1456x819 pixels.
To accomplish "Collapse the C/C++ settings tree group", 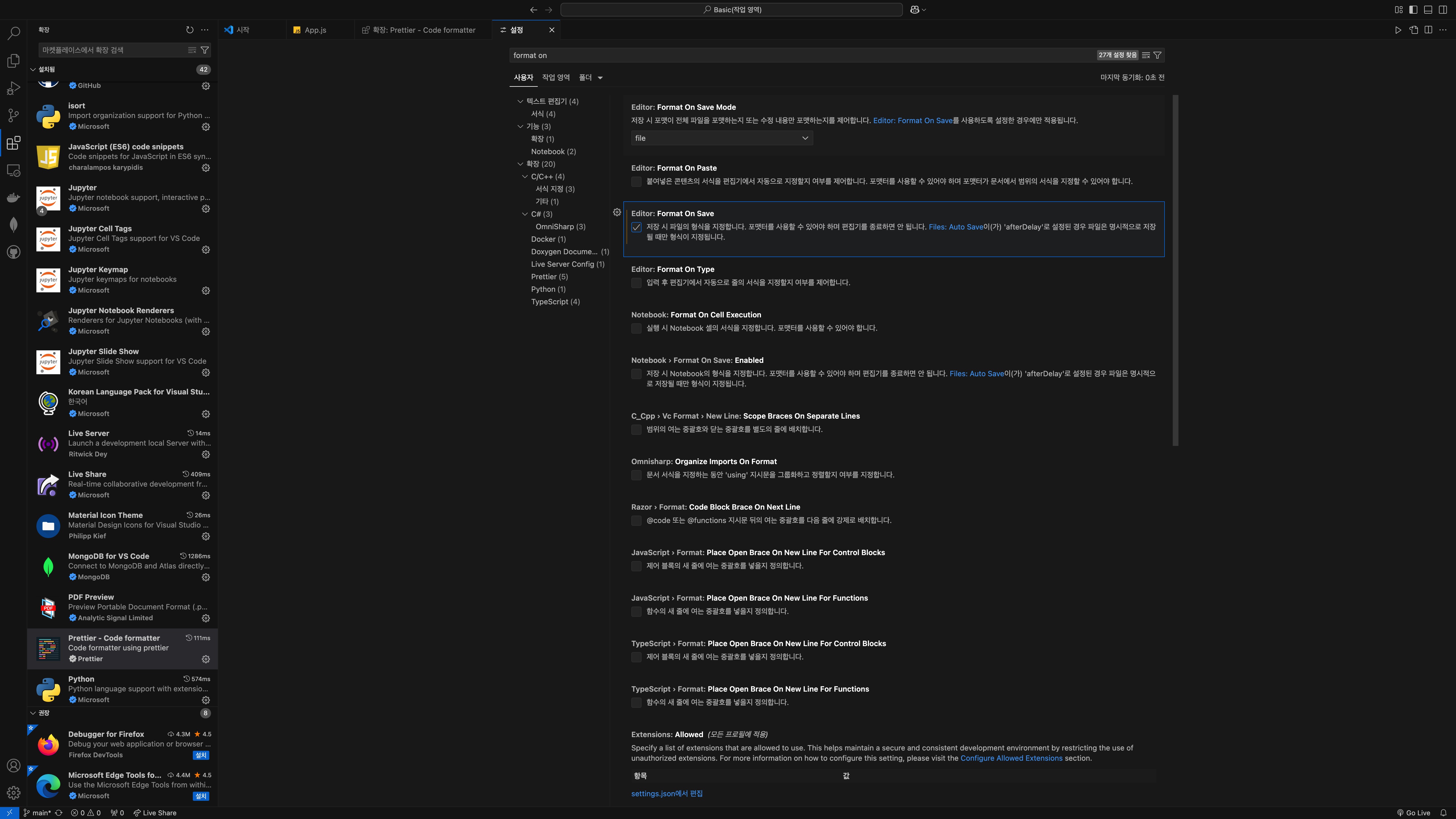I will pyautogui.click(x=525, y=176).
